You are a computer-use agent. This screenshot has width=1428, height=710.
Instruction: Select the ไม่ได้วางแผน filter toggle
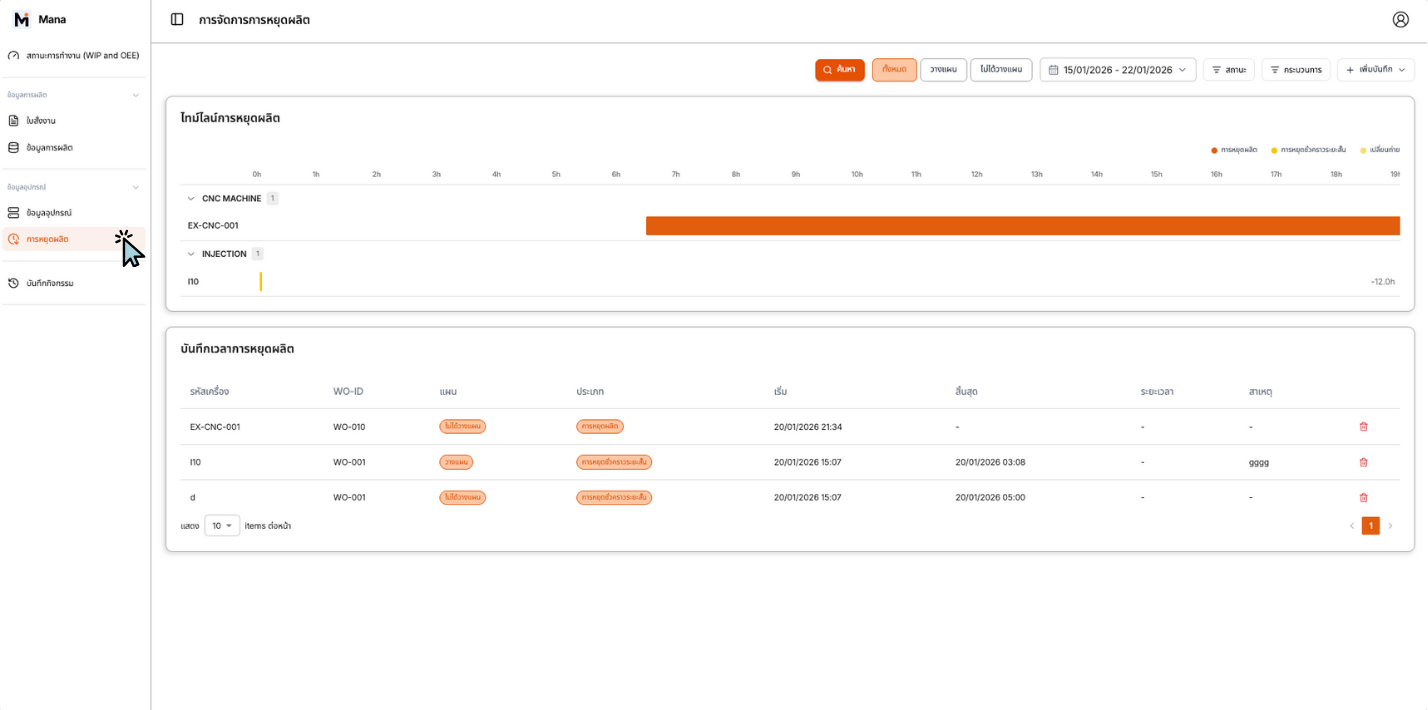click(x=1001, y=70)
